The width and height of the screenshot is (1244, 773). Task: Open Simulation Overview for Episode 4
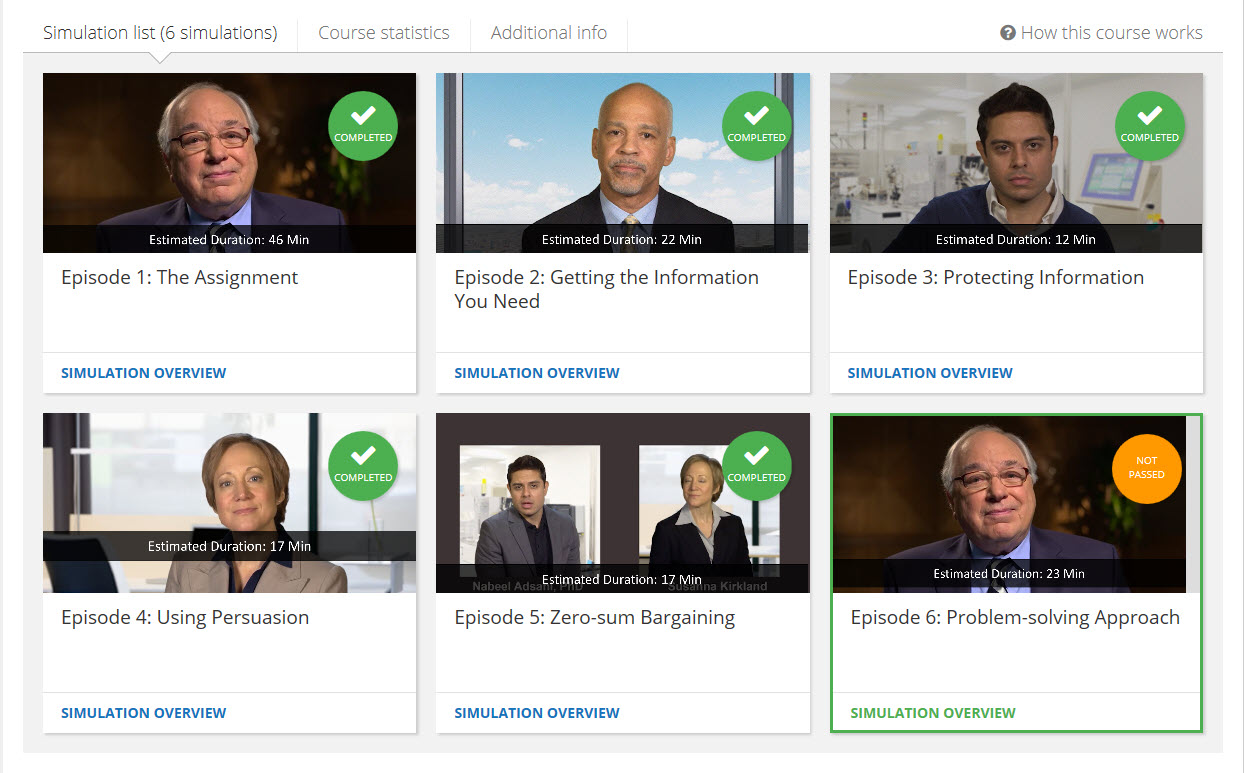pos(144,713)
